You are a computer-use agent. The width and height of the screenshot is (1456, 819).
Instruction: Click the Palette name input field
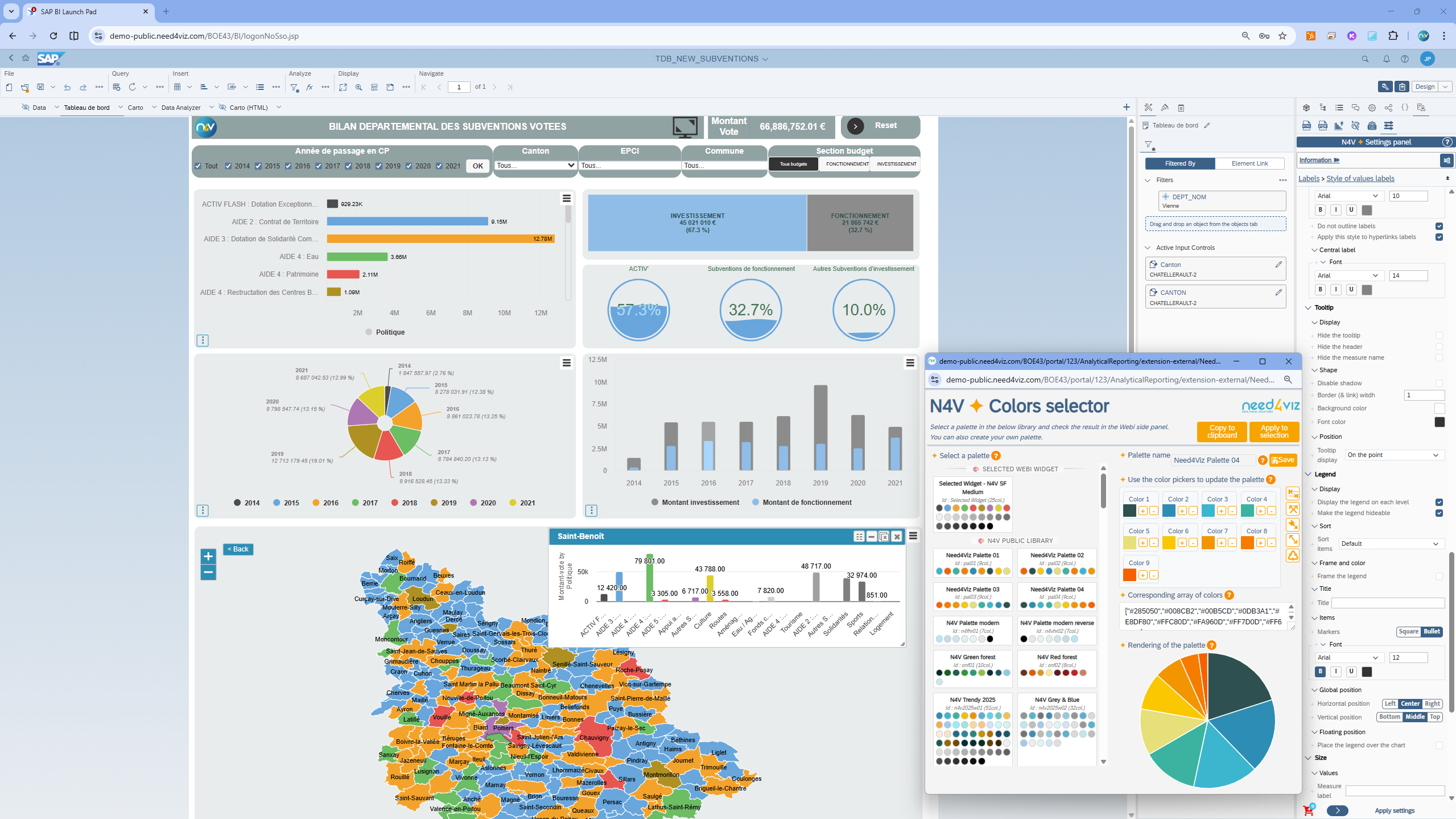(x=1213, y=460)
